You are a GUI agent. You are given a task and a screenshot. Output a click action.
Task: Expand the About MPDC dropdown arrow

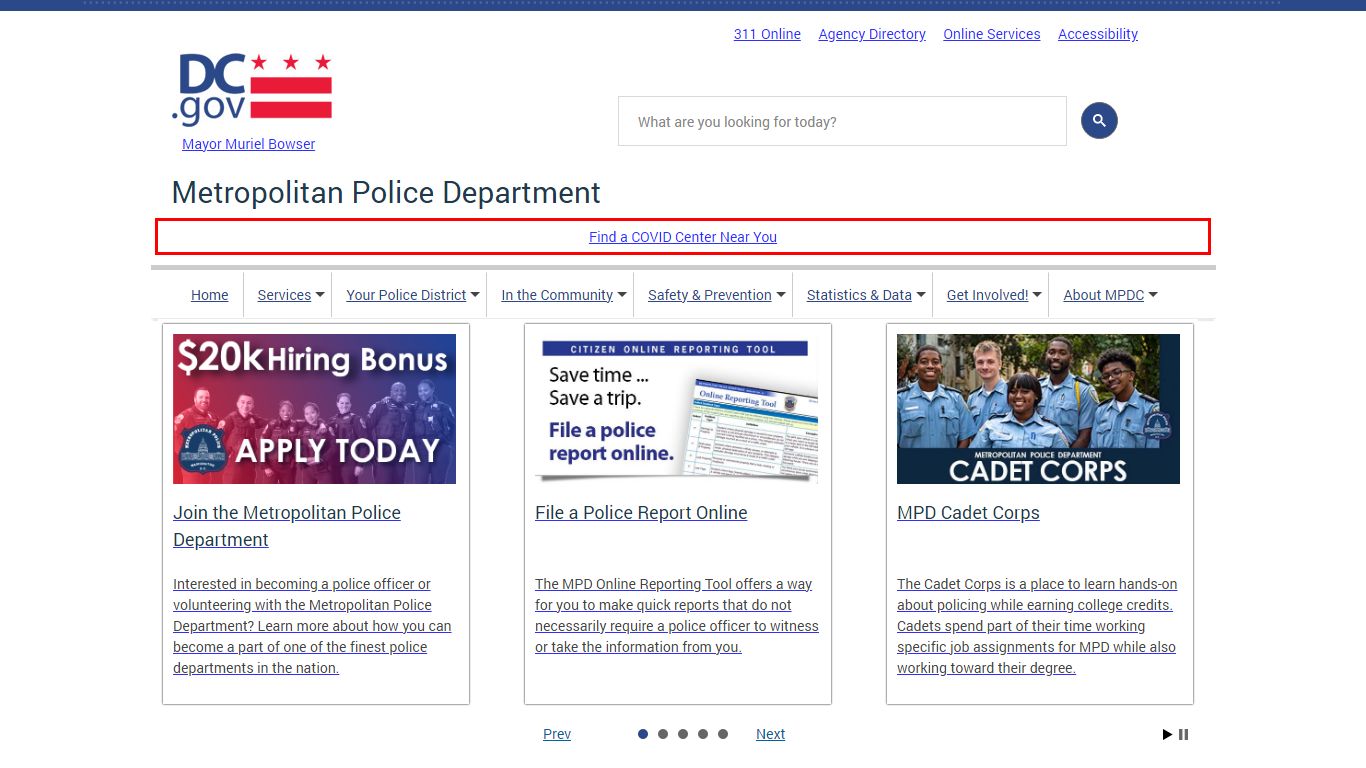[x=1153, y=295]
